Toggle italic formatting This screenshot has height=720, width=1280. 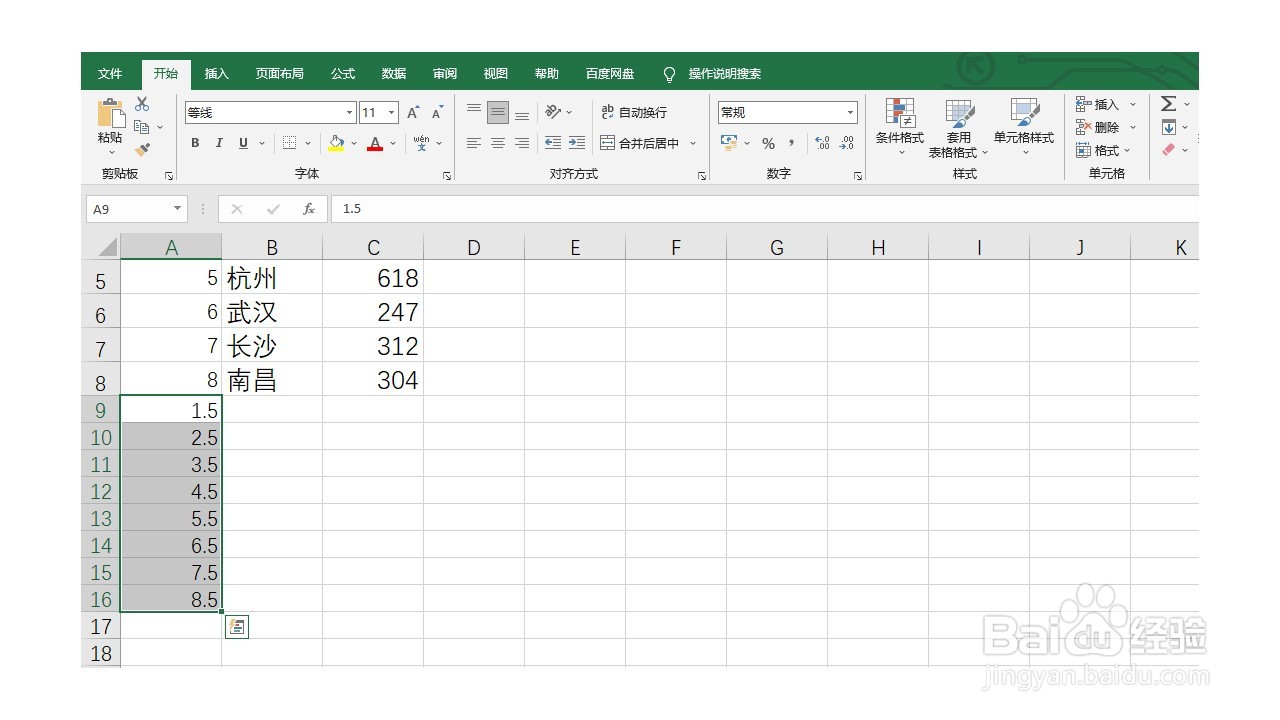tap(219, 143)
